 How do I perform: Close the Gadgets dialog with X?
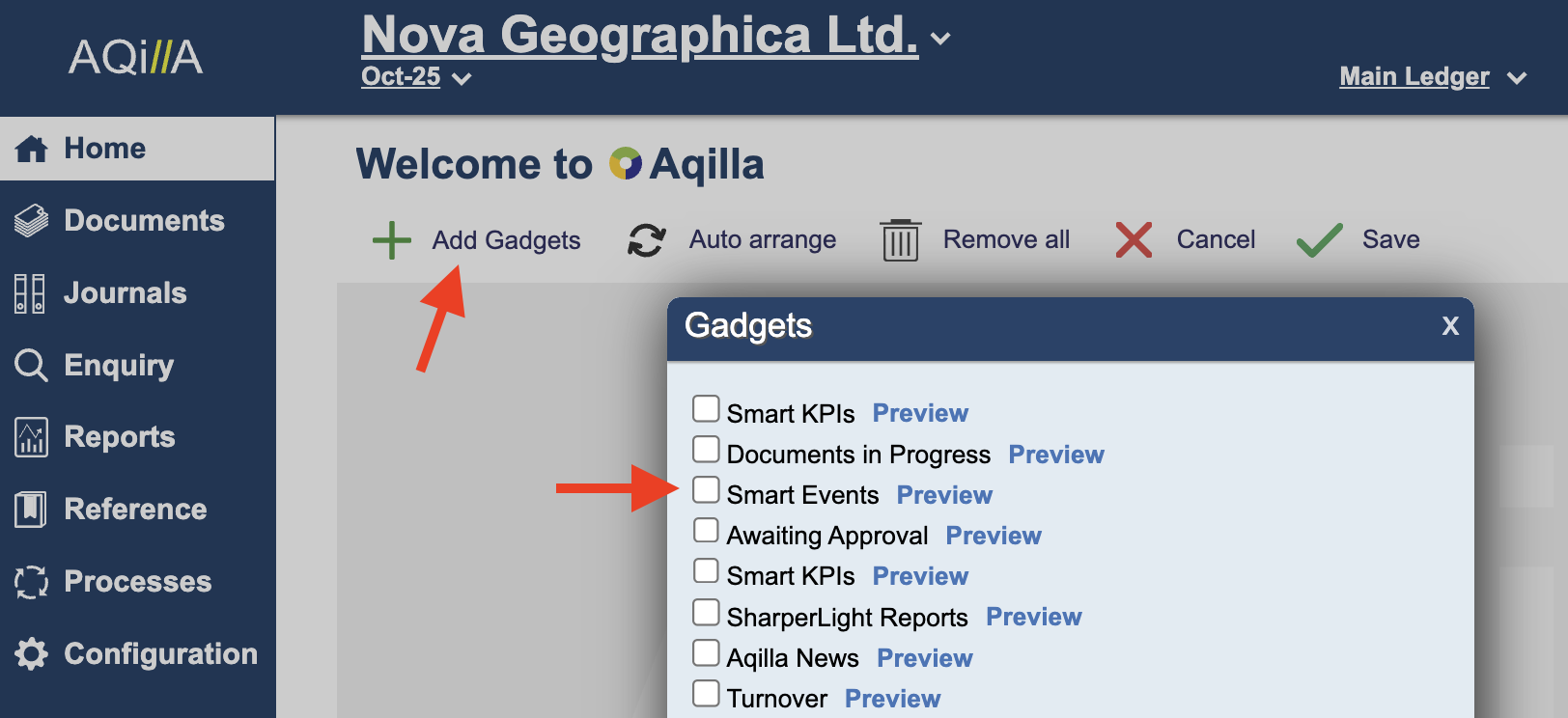[x=1449, y=326]
